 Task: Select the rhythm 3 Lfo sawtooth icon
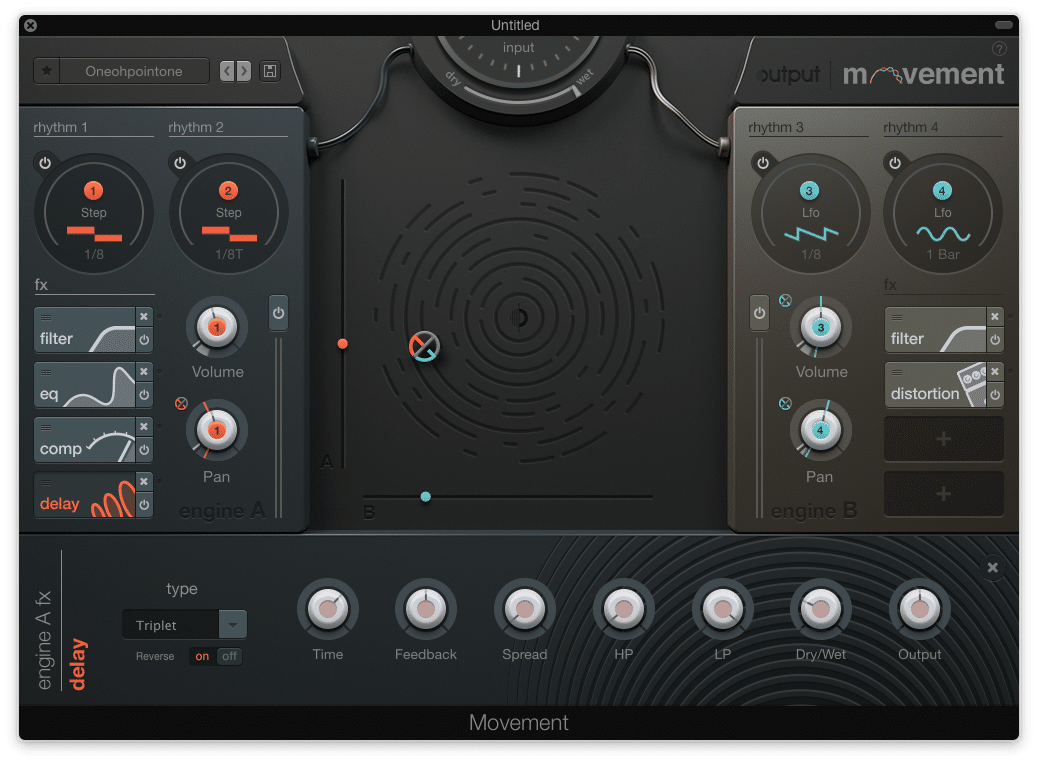(x=811, y=234)
